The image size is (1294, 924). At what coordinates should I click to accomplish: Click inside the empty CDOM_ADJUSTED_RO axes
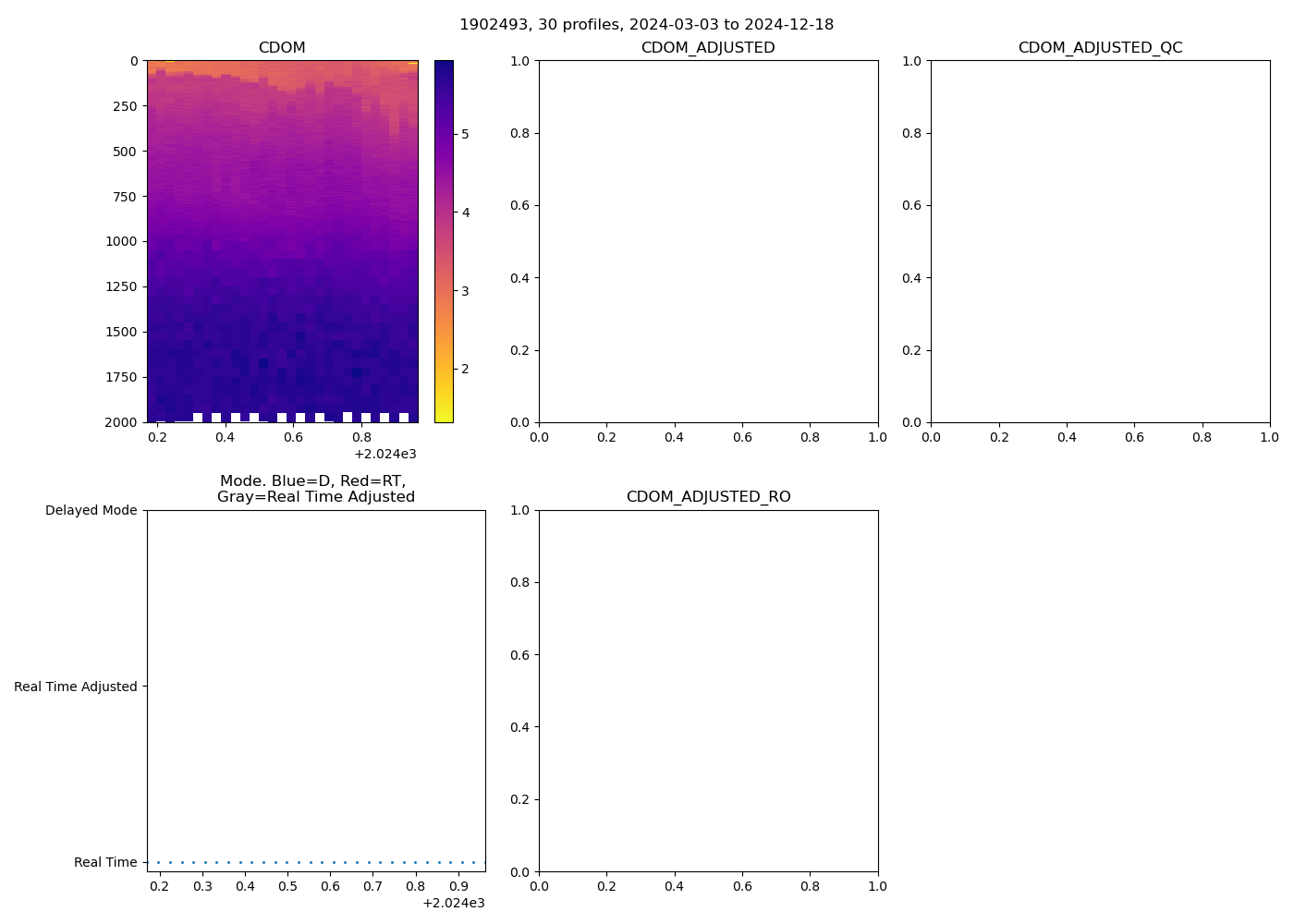tap(708, 690)
